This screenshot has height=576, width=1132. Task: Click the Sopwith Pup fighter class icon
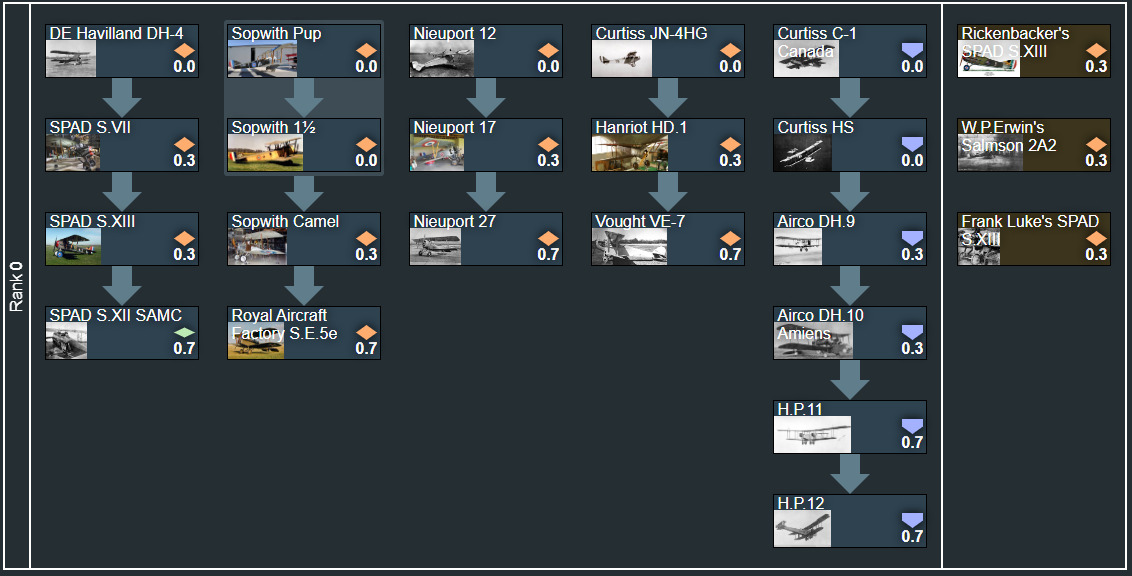[x=366, y=50]
